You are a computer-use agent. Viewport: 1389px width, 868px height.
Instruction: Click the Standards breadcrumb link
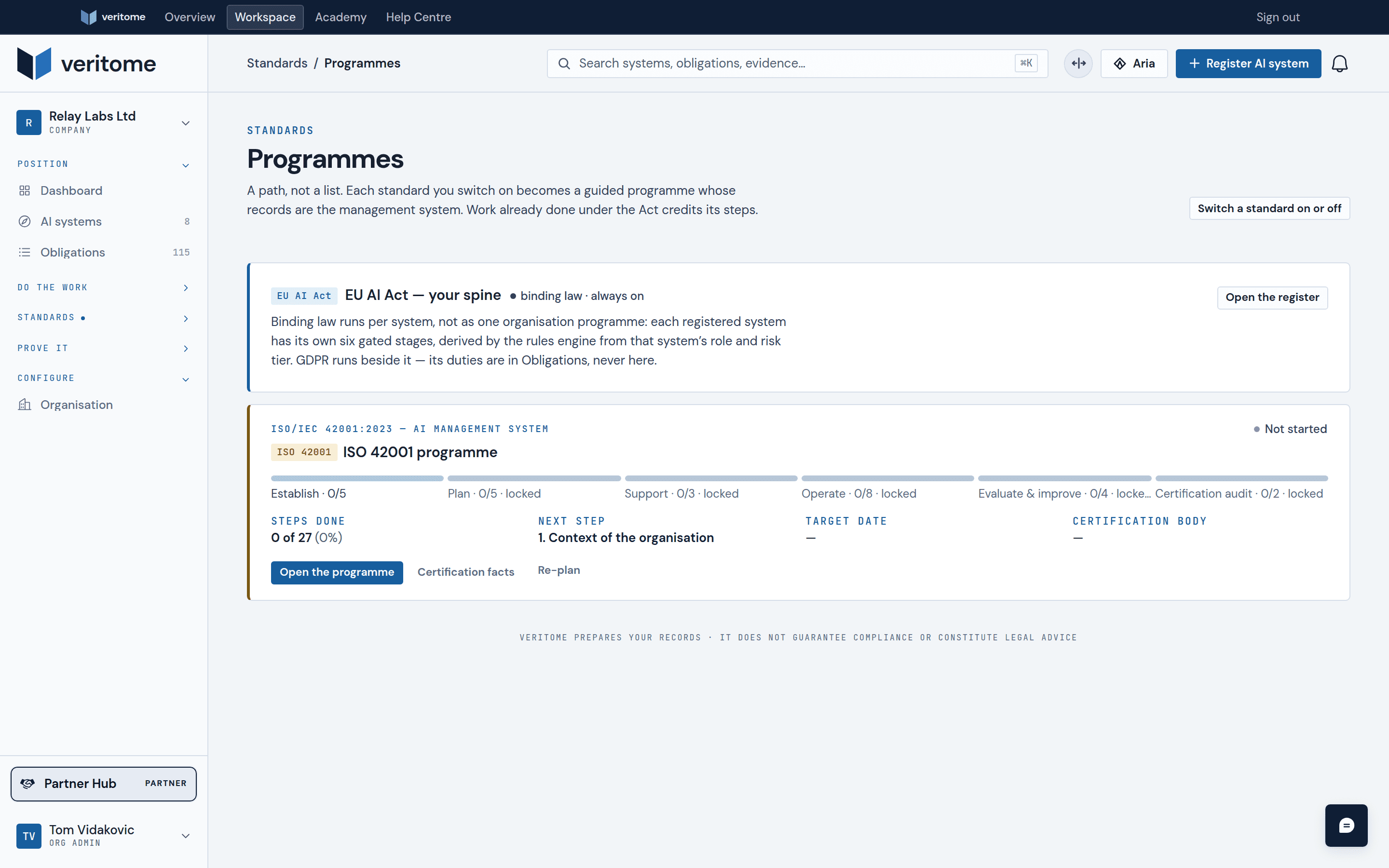(x=277, y=63)
